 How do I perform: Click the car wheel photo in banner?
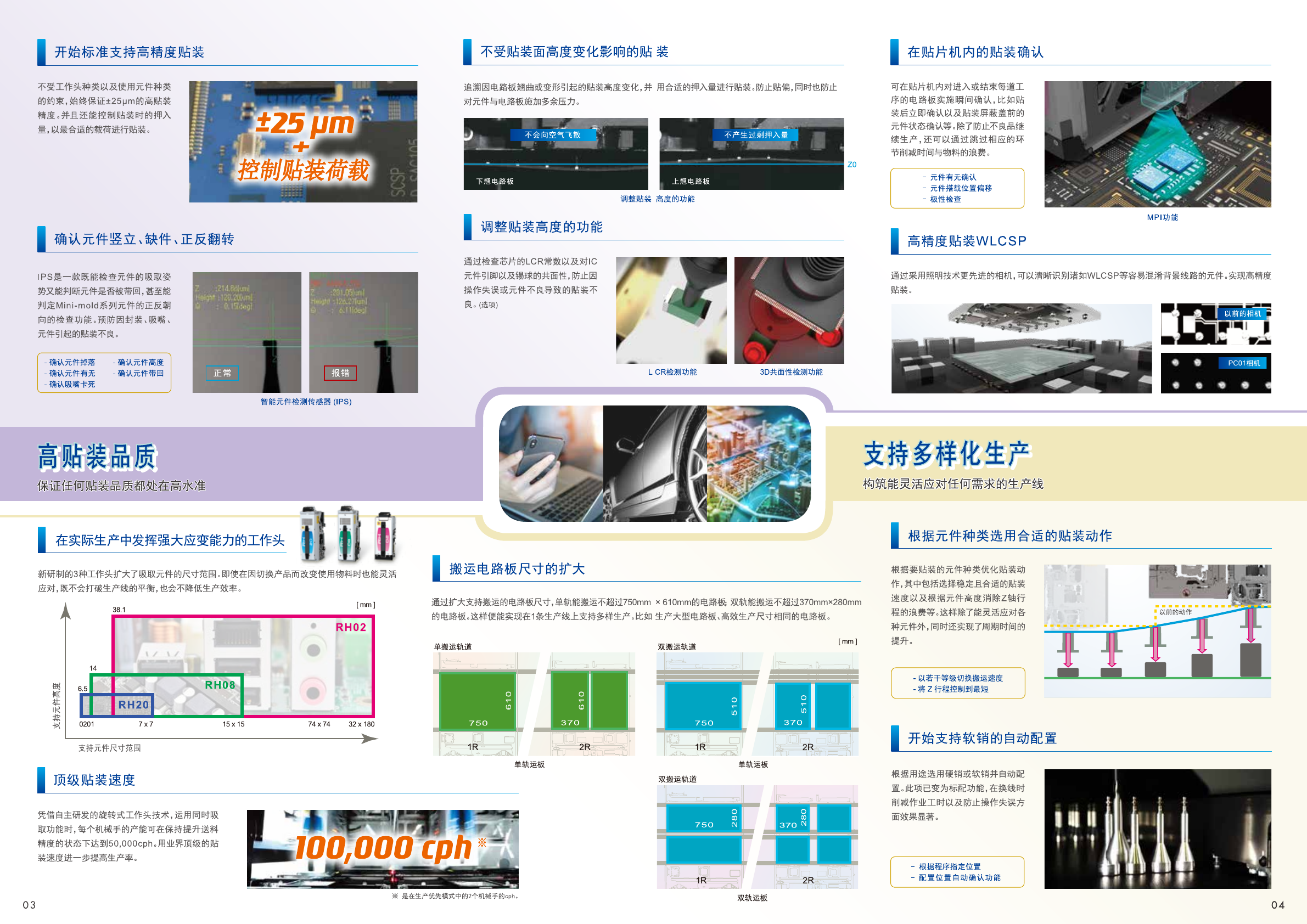click(x=655, y=463)
